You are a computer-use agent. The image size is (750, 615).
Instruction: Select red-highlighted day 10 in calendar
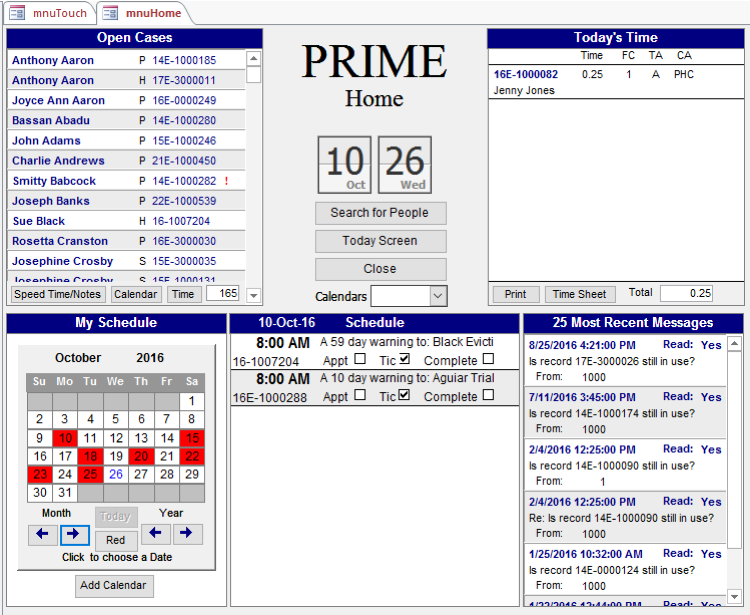[x=65, y=438]
